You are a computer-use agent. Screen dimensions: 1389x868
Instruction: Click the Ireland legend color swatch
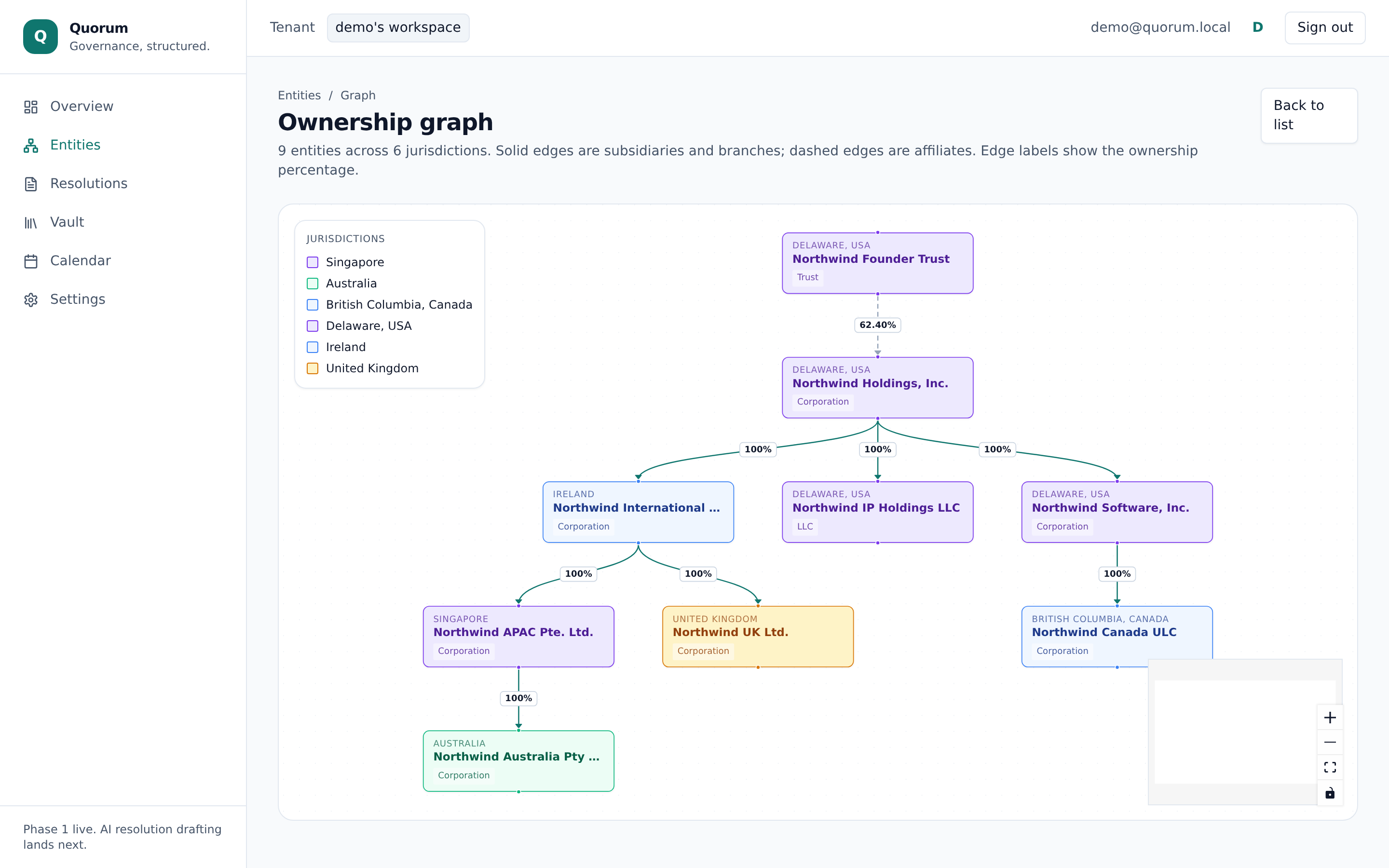click(x=312, y=347)
